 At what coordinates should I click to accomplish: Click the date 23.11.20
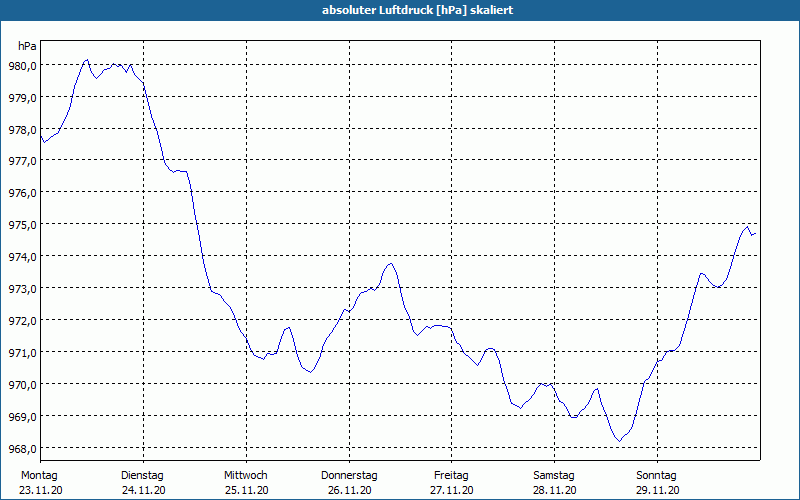[x=41, y=491]
